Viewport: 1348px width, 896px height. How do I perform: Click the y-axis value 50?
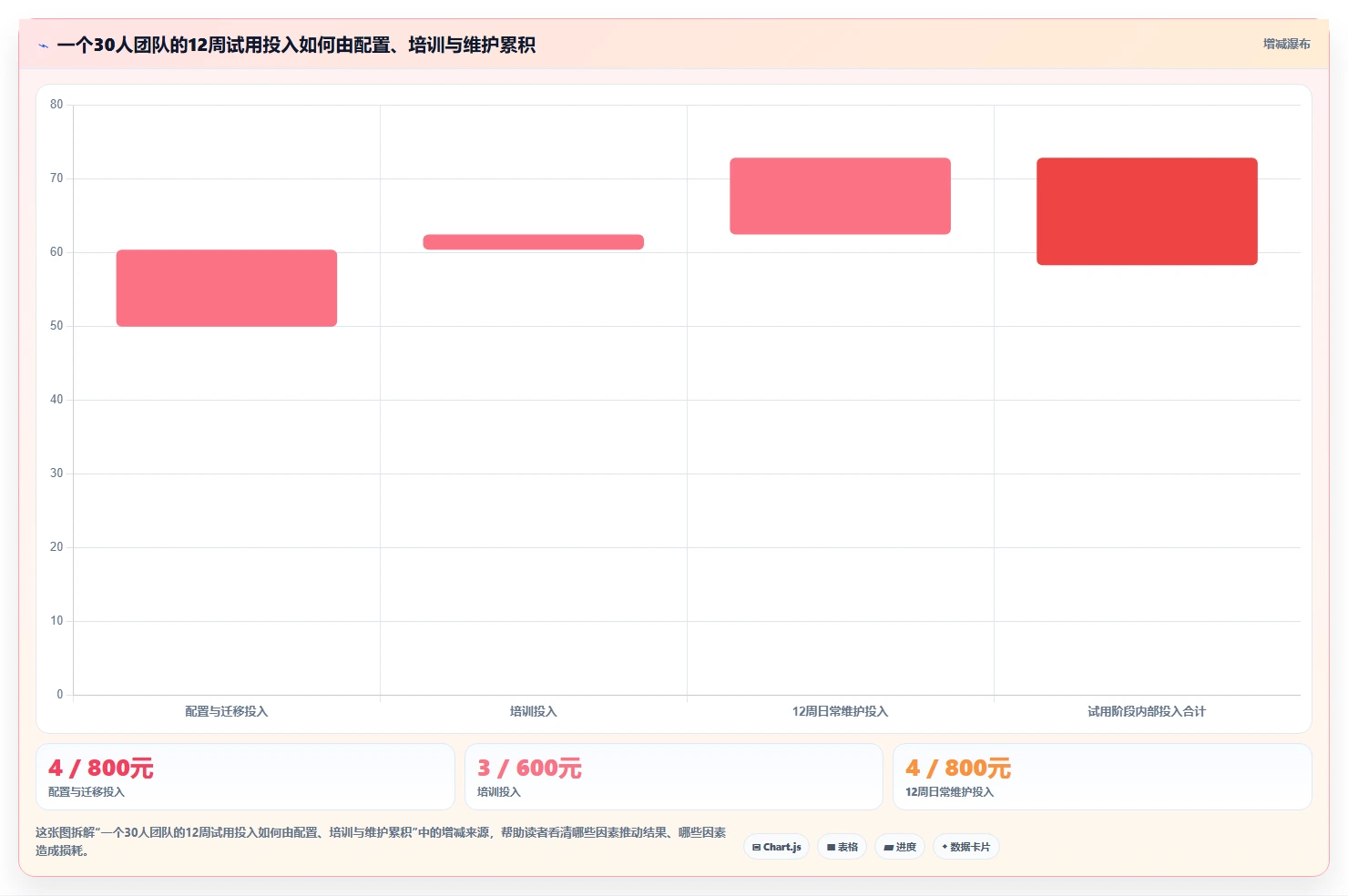click(x=56, y=326)
